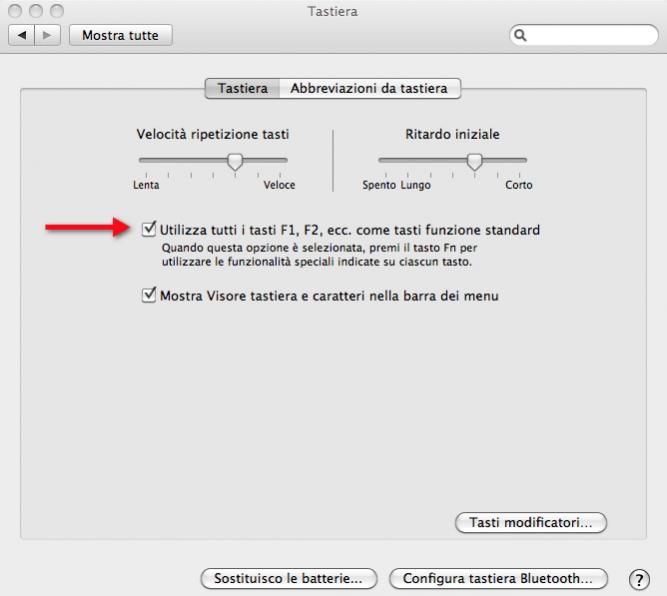Click the forward navigation arrow

point(42,36)
